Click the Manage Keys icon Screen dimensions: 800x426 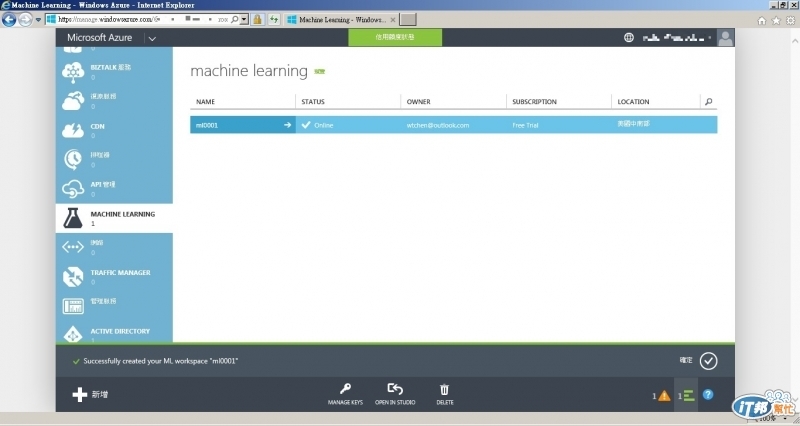click(x=345, y=389)
